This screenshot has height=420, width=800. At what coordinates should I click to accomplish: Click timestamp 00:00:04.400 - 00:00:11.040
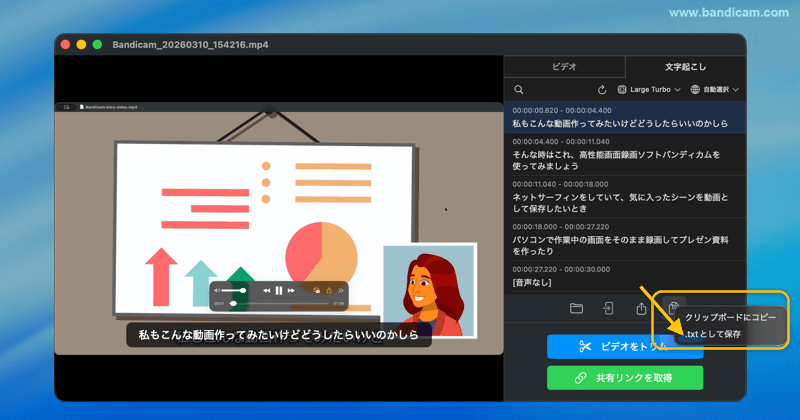(561, 142)
